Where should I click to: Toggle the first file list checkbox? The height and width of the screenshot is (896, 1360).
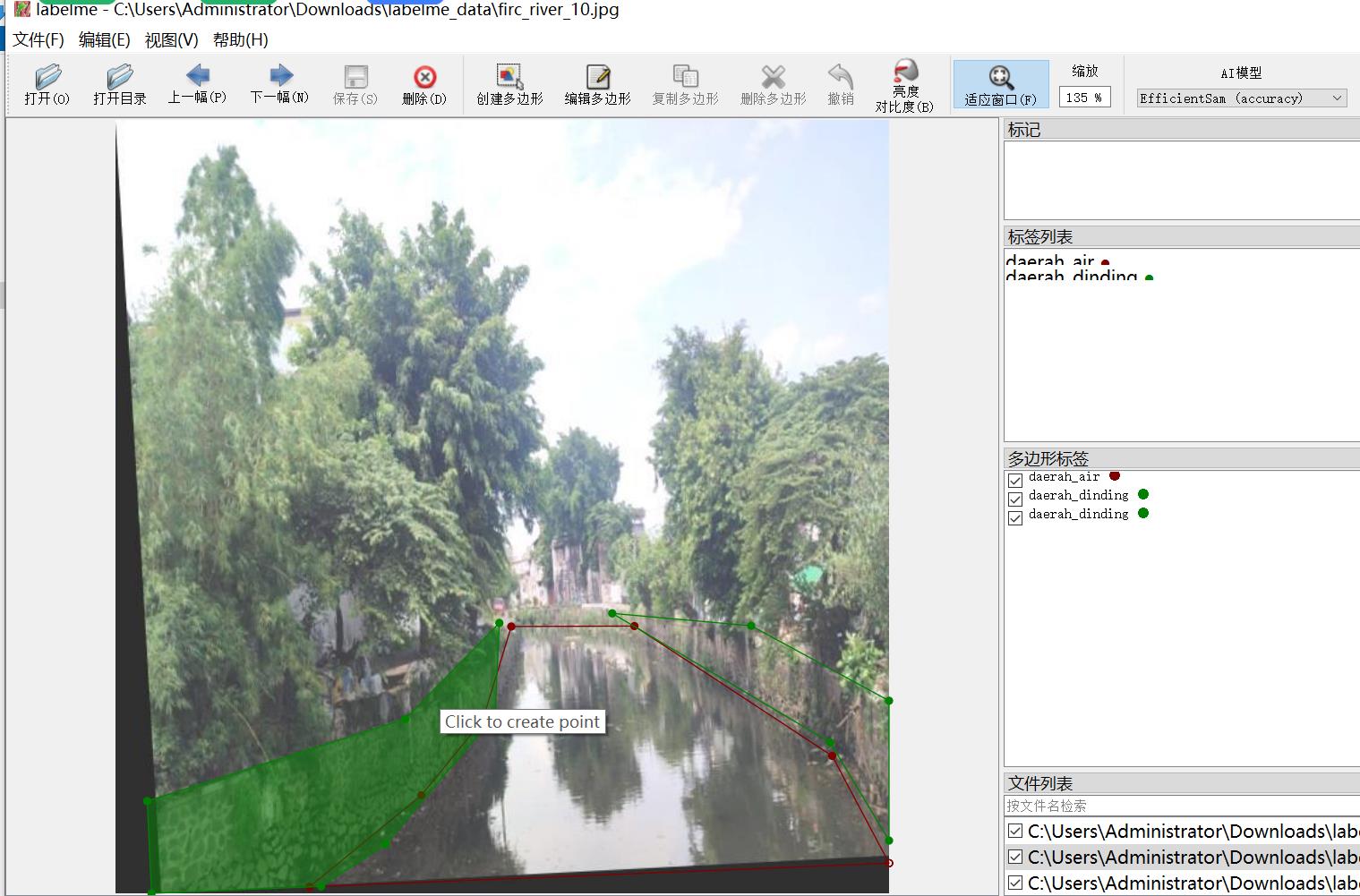pyautogui.click(x=1015, y=832)
